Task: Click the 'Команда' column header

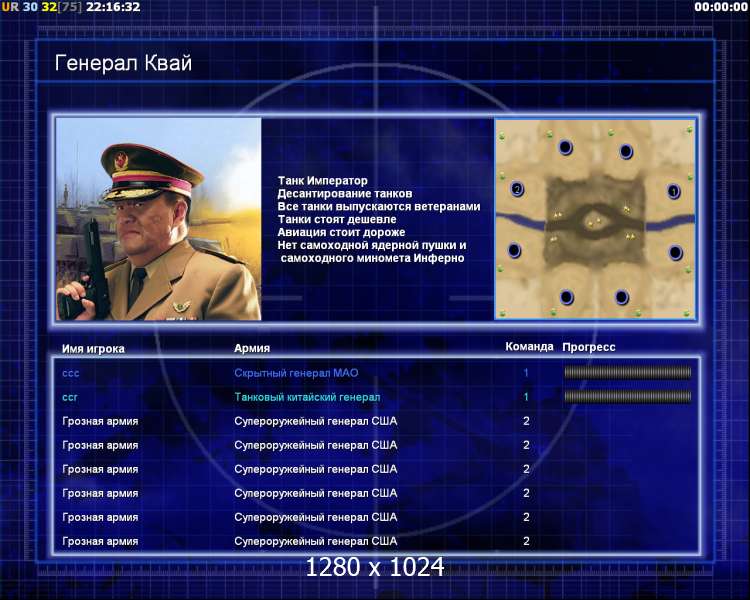Action: (x=529, y=346)
